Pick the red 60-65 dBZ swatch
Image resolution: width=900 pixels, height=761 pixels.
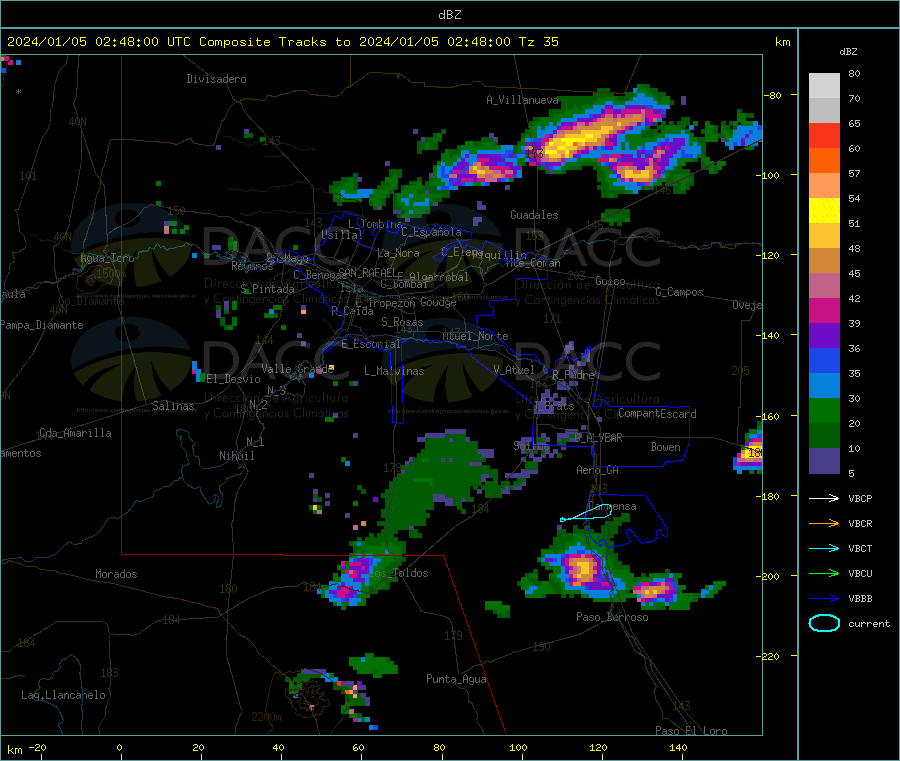[x=824, y=135]
